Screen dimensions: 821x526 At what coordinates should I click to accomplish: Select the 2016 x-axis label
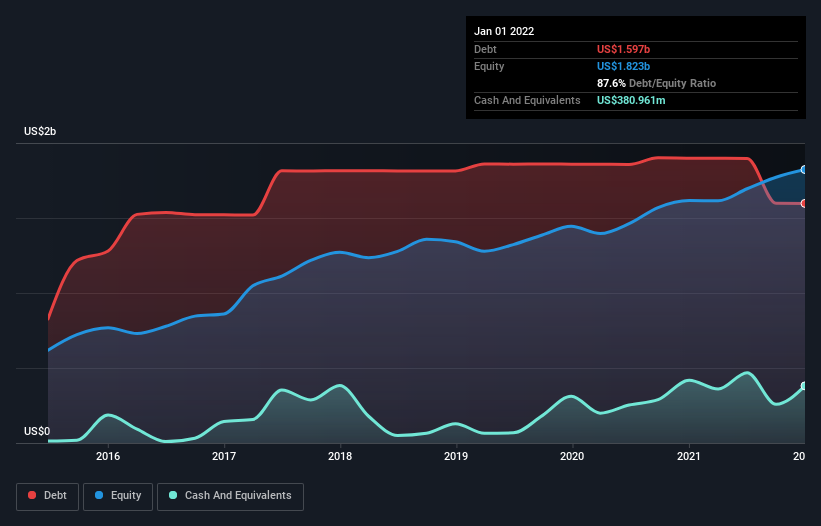[108, 456]
